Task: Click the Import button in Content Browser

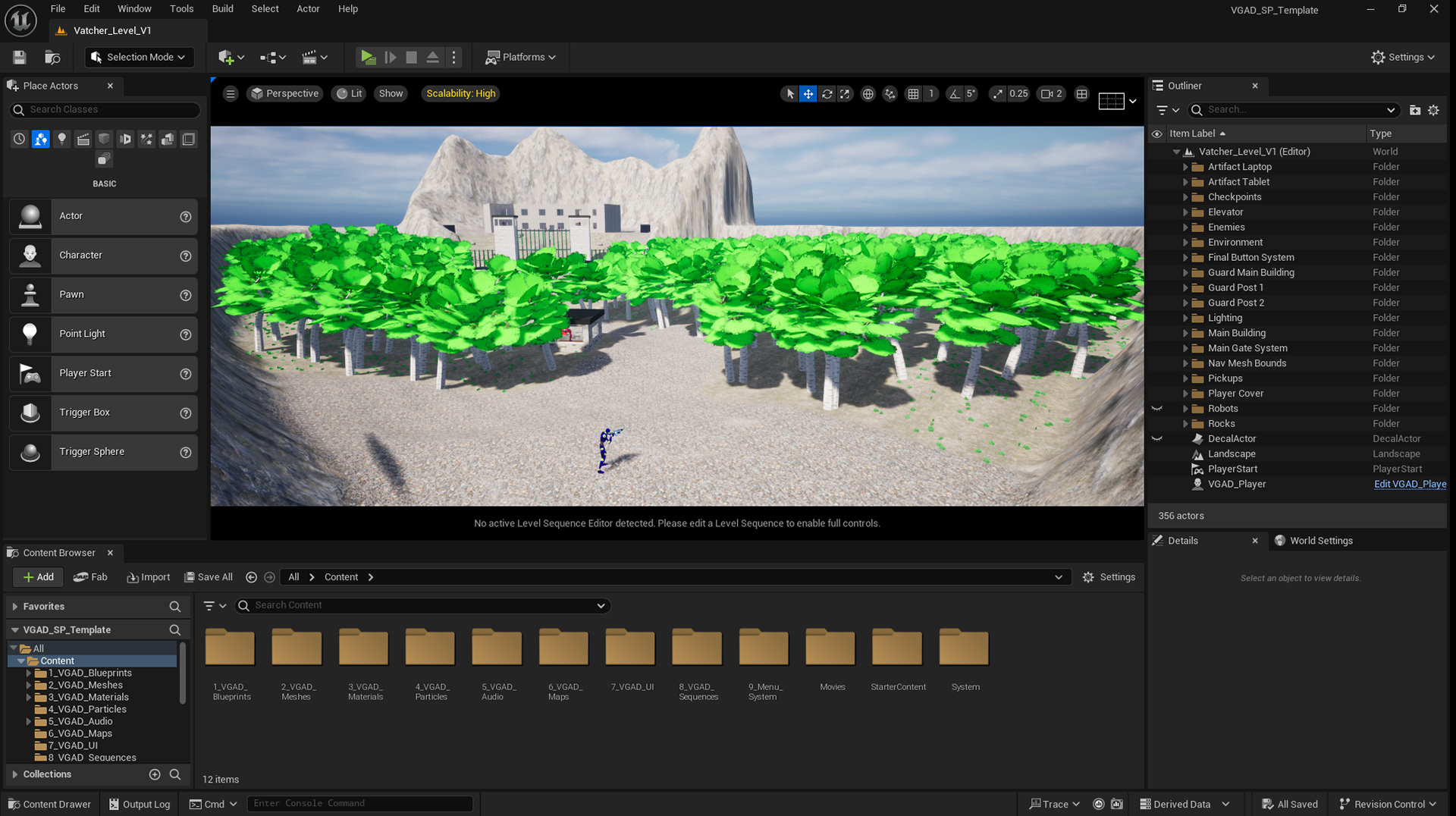Action: point(149,577)
